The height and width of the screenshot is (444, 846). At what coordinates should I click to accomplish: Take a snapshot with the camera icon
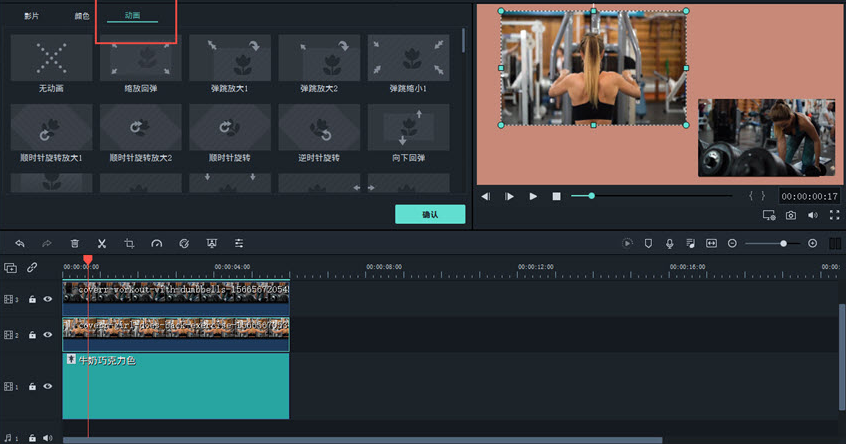(791, 215)
